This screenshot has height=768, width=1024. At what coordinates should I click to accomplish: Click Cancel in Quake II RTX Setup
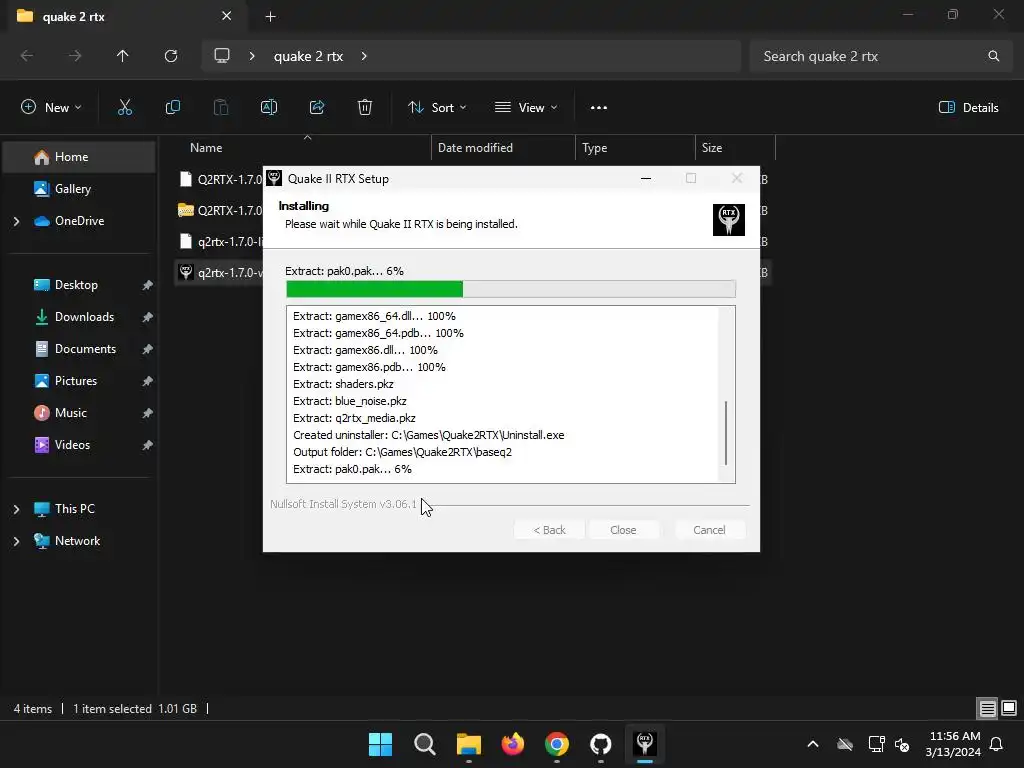point(709,530)
